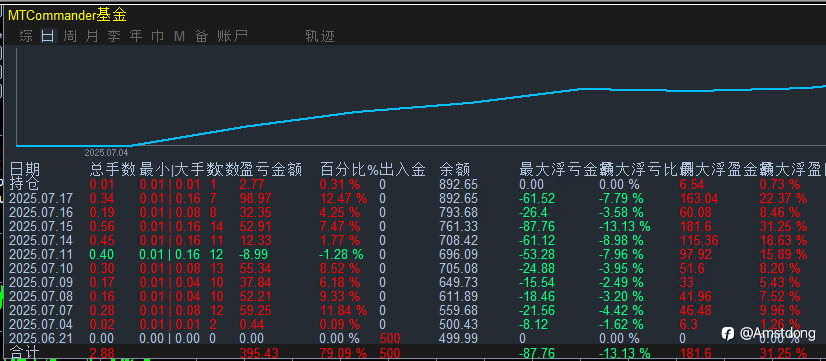The image size is (826, 361).
Task: Click the blue equity curve line in chart
Action: coord(421,106)
